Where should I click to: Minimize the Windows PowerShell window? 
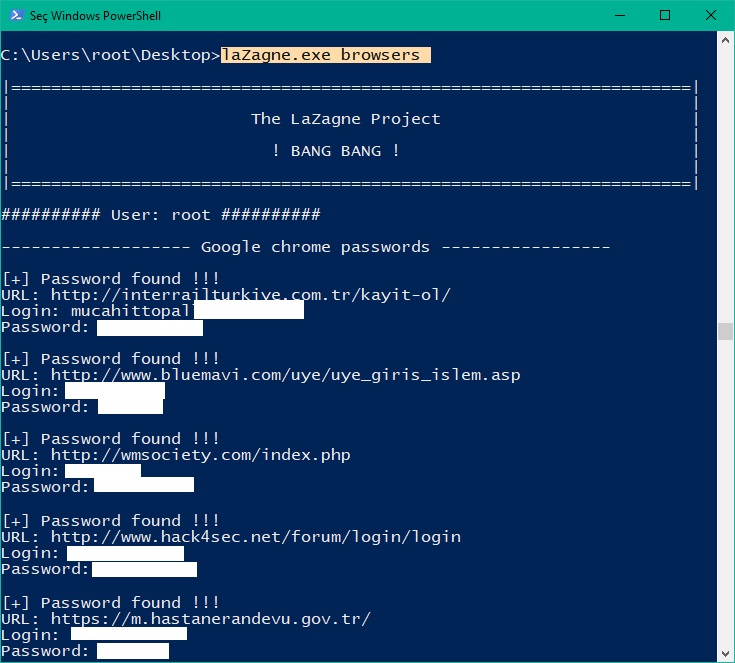tap(620, 15)
